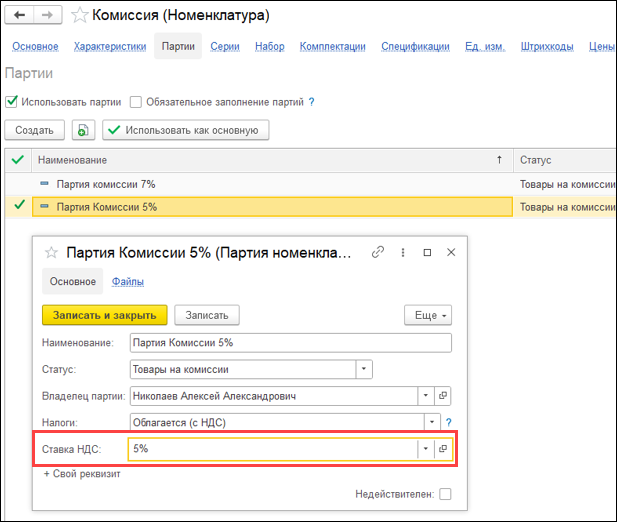Open Ставка НДС record with open icon
The width and height of the screenshot is (617, 522).
[445, 449]
